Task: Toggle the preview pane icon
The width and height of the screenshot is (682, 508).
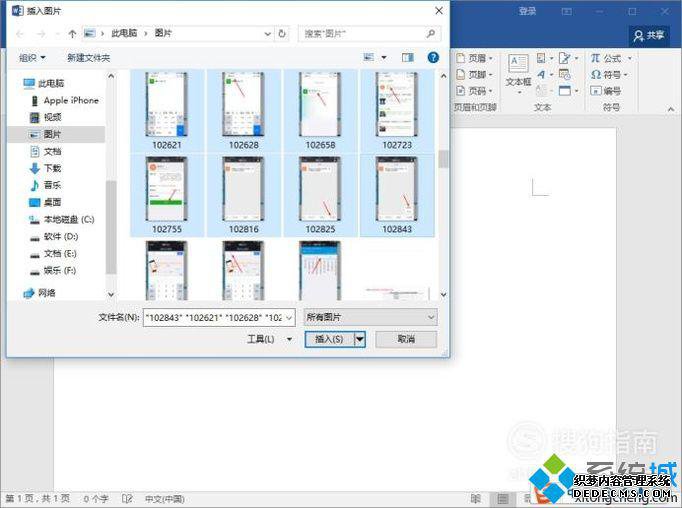Action: click(x=408, y=57)
